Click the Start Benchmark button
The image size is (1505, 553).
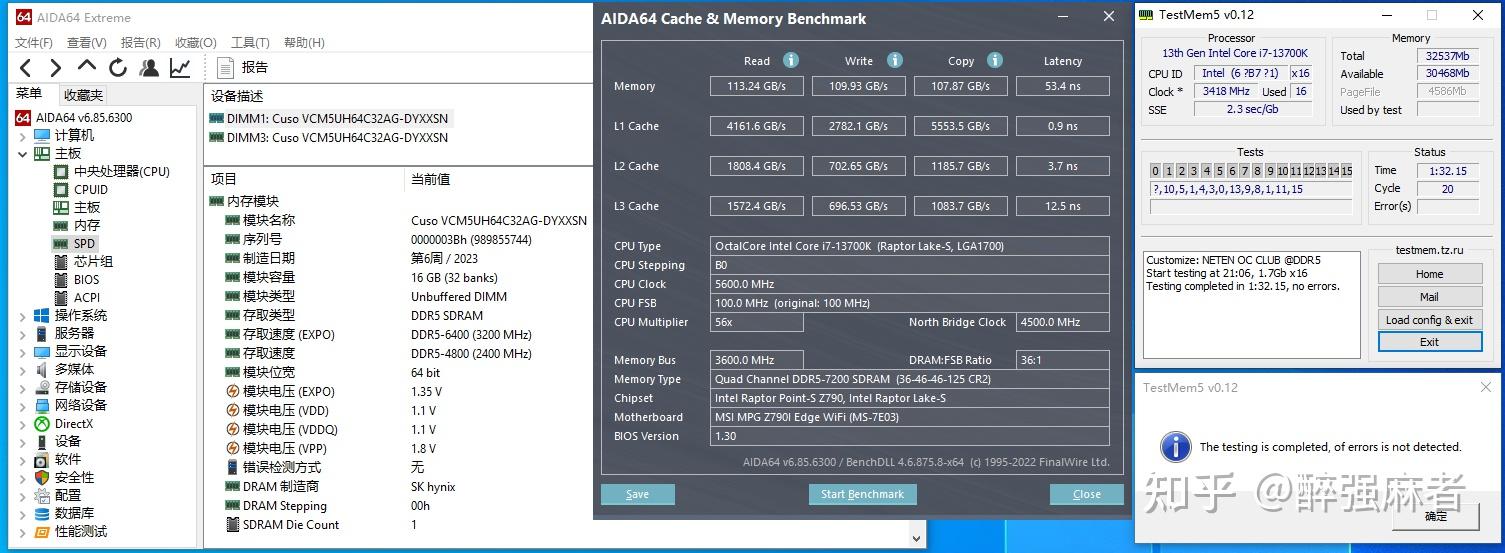pos(862,494)
